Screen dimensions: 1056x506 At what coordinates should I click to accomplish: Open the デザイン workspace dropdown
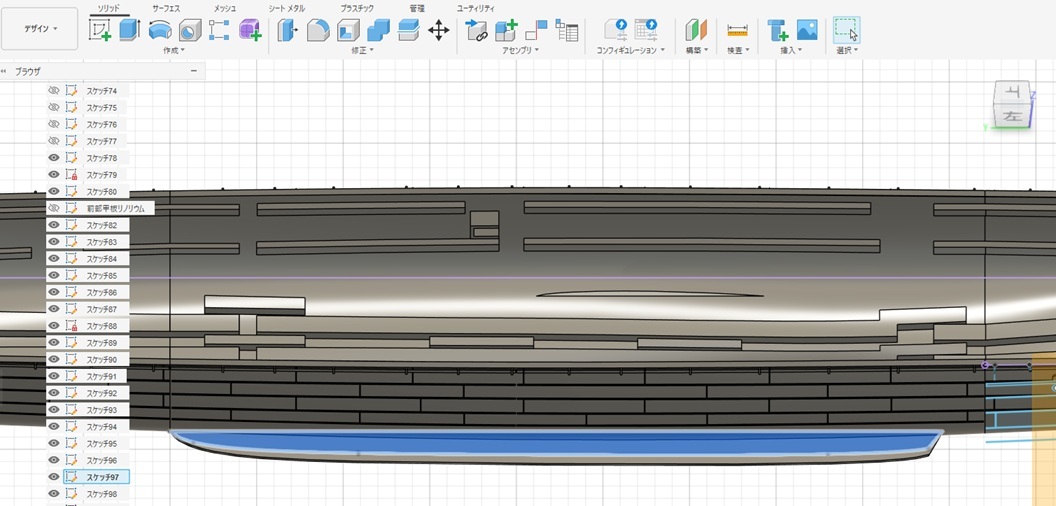pyautogui.click(x=40, y=29)
